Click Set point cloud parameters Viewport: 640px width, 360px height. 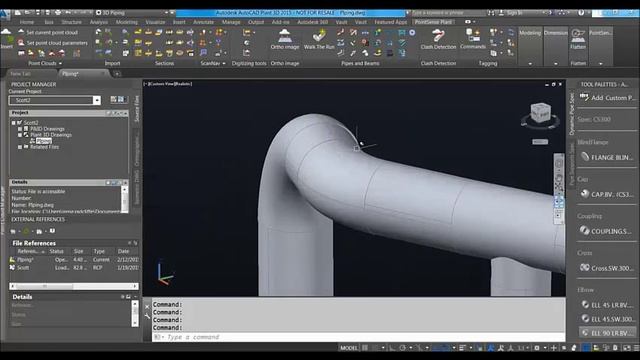(x=53, y=43)
